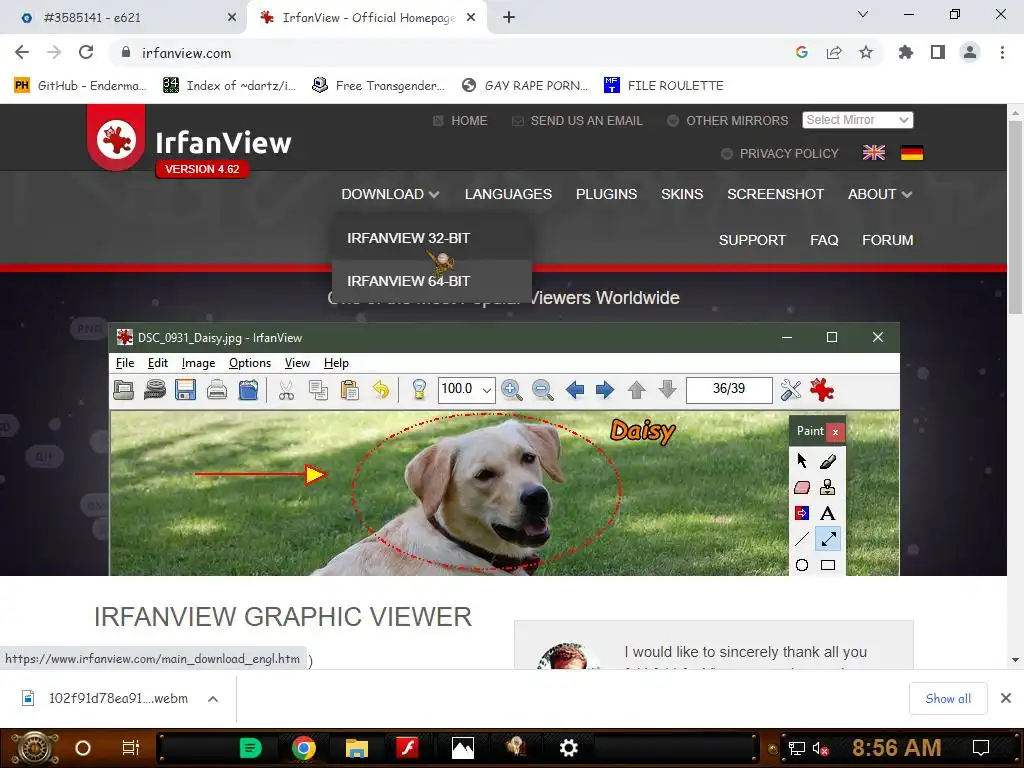This screenshot has width=1024, height=768.
Task: Open Task View on taskbar
Action: (x=131, y=748)
